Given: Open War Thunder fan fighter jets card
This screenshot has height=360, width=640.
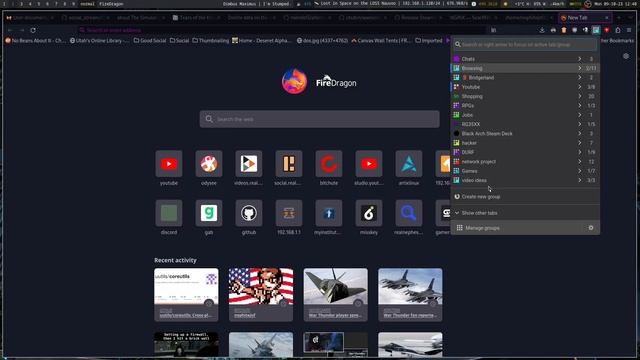Looking at the screenshot, I should 410,294.
